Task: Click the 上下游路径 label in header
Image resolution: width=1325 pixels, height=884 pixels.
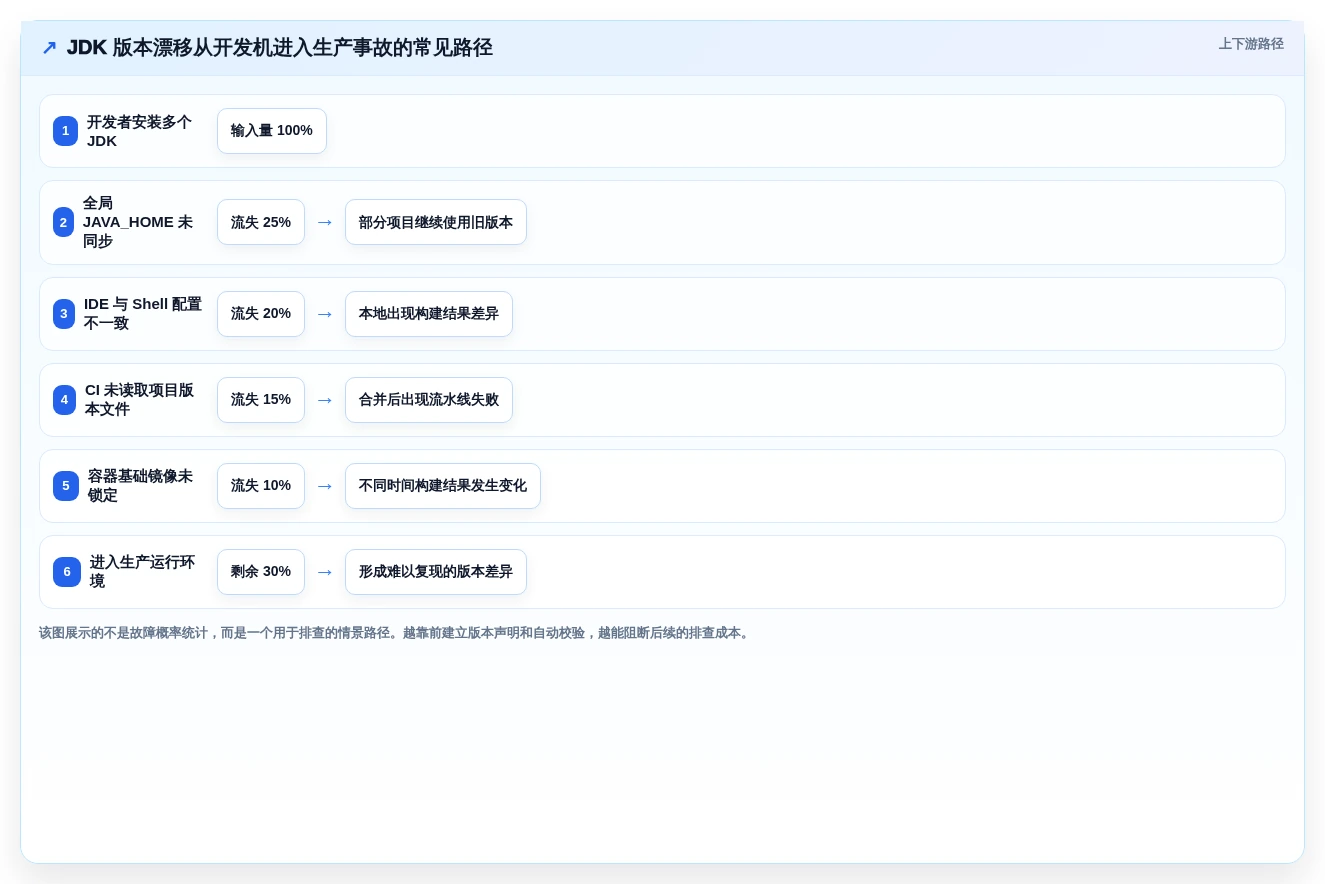Action: pyautogui.click(x=1251, y=44)
